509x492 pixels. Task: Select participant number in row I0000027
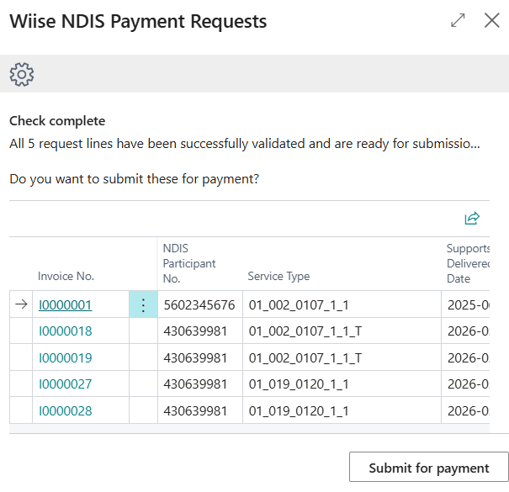pyautogui.click(x=200, y=384)
